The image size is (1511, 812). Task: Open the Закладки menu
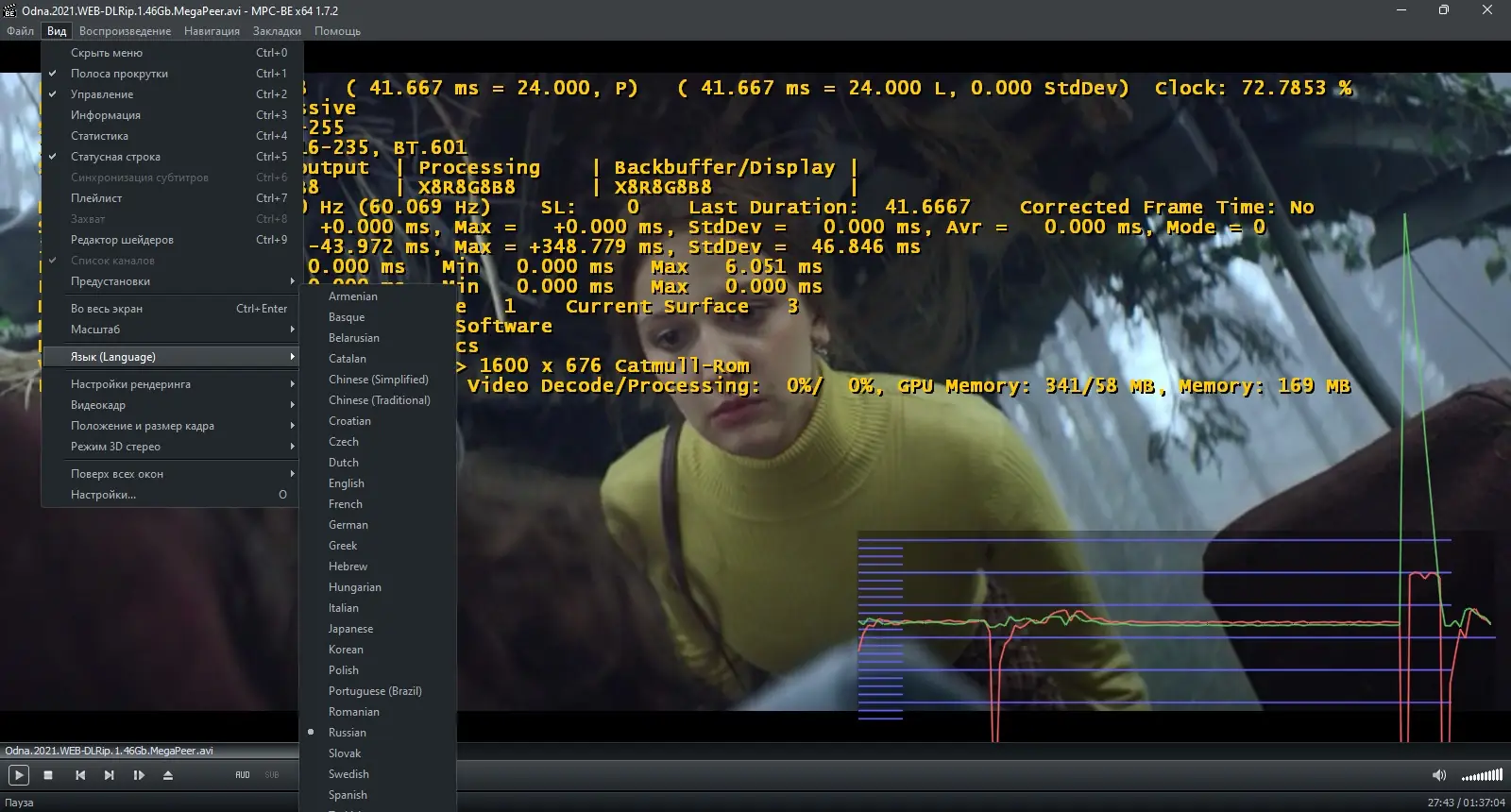278,31
